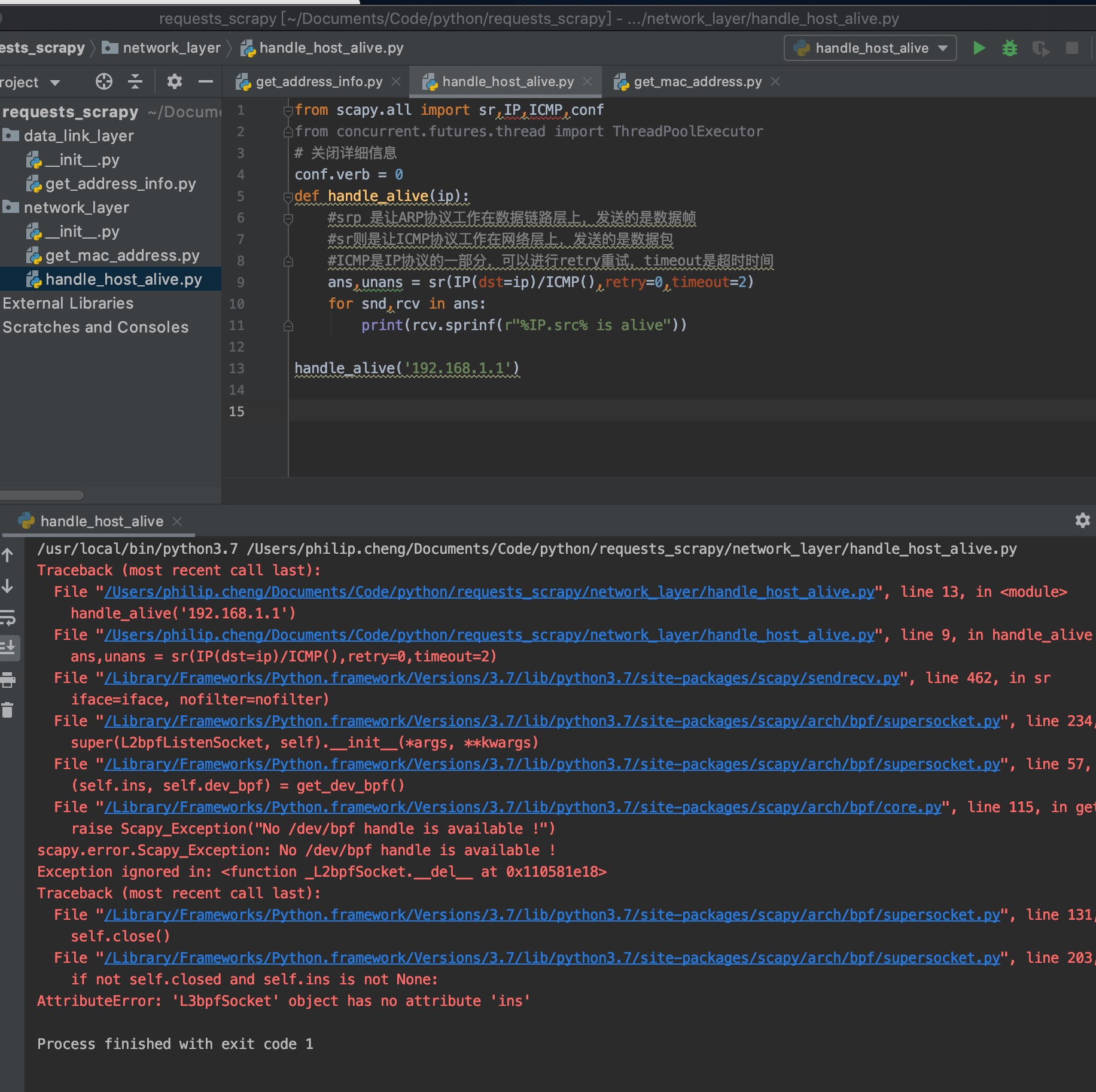Clear console output with the trash icon

click(8, 710)
